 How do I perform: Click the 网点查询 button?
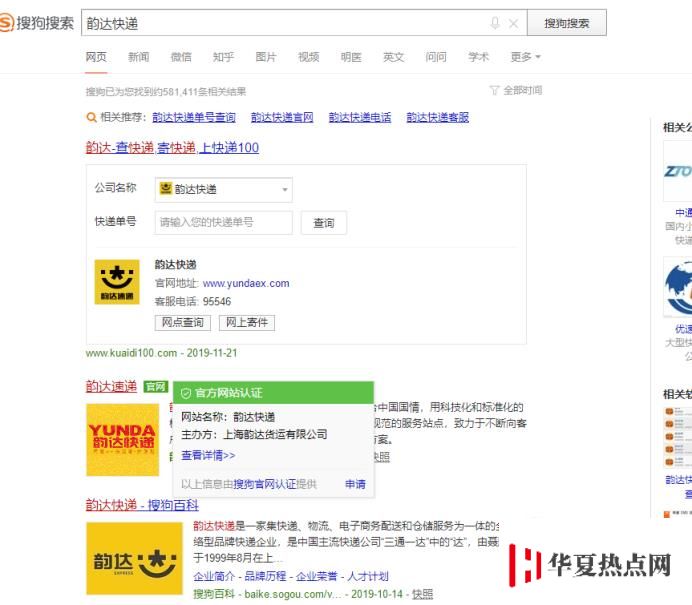(x=183, y=323)
